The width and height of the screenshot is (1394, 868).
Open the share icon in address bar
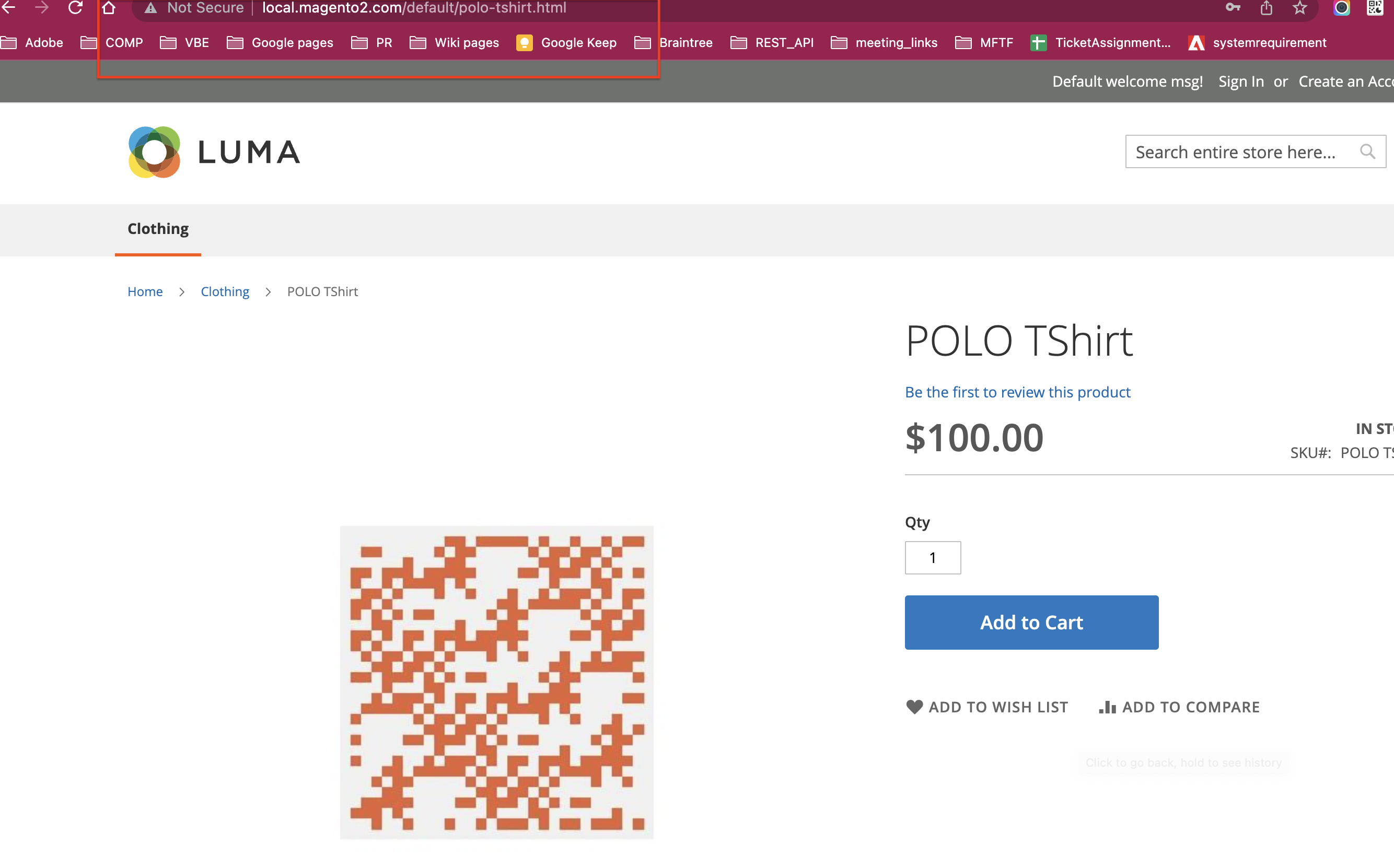[x=1266, y=7]
